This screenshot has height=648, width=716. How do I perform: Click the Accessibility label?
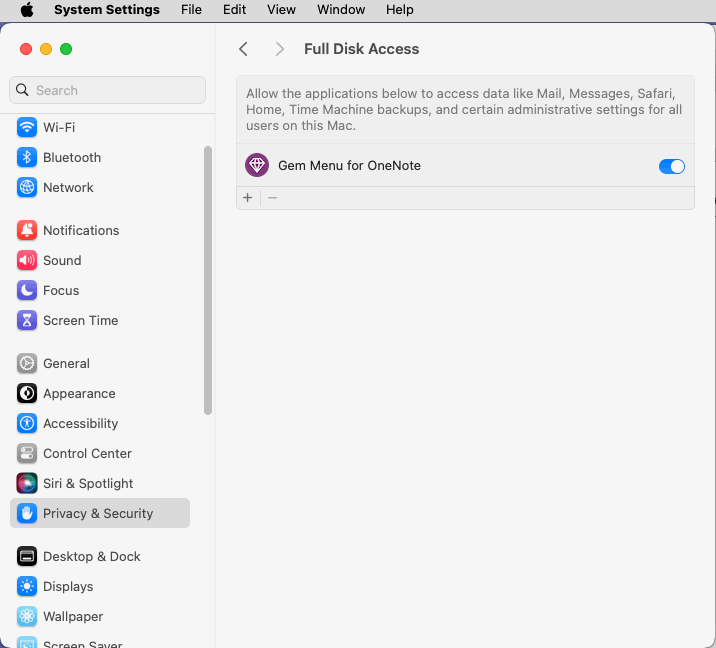pos(81,423)
